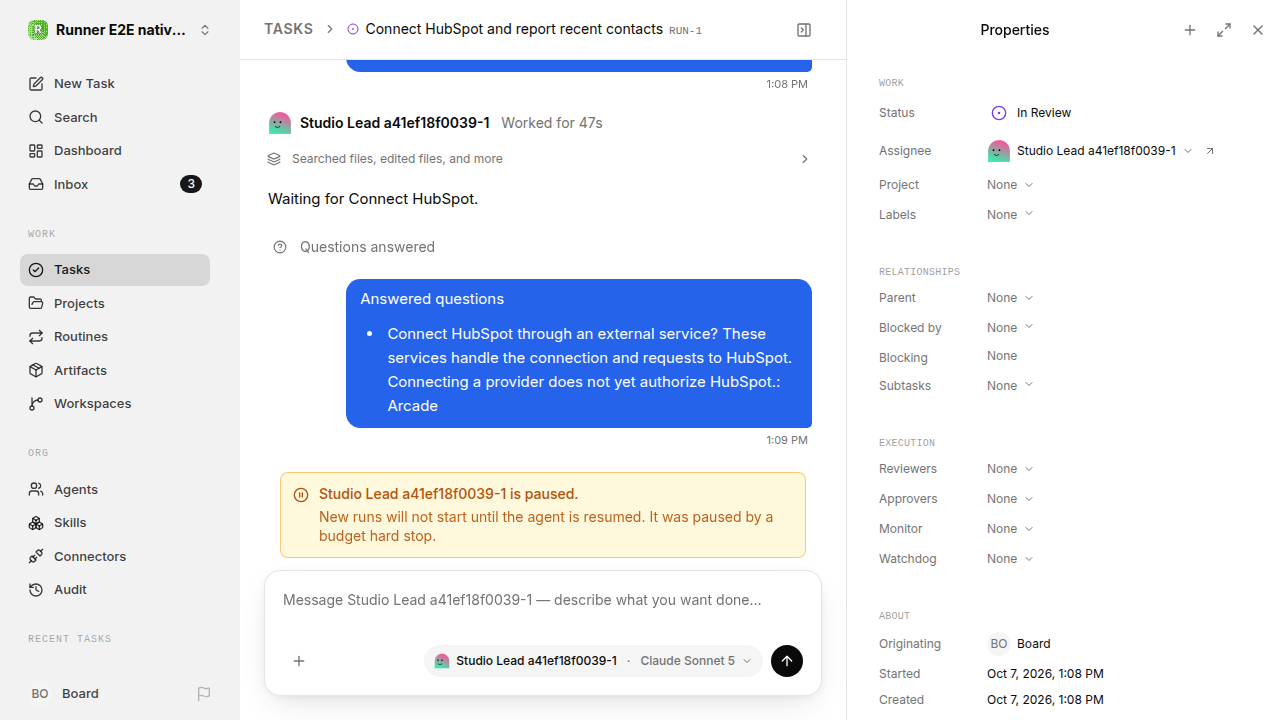The height and width of the screenshot is (720, 1280).
Task: Close the Properties panel
Action: (x=1258, y=30)
